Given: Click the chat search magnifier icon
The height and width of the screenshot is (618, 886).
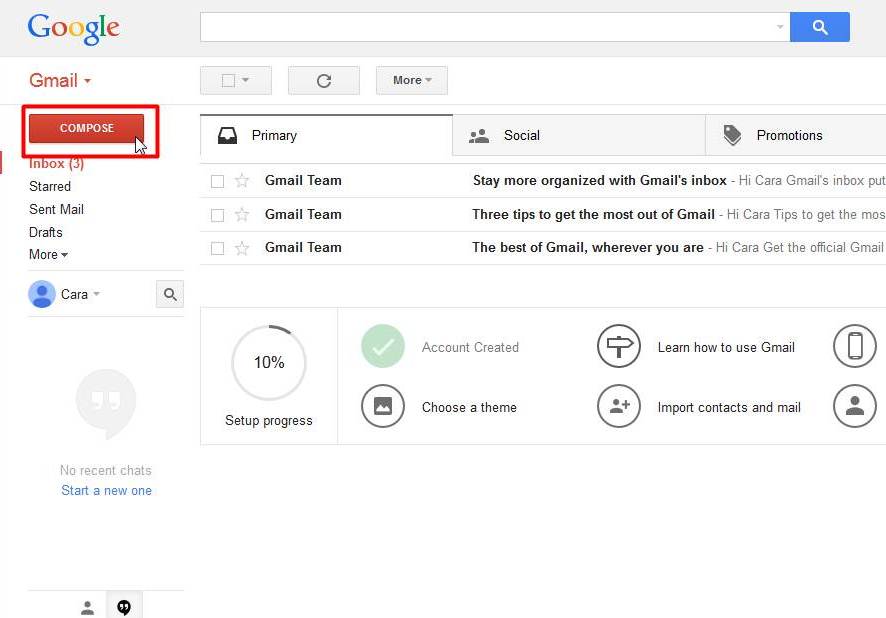Looking at the screenshot, I should tap(170, 294).
